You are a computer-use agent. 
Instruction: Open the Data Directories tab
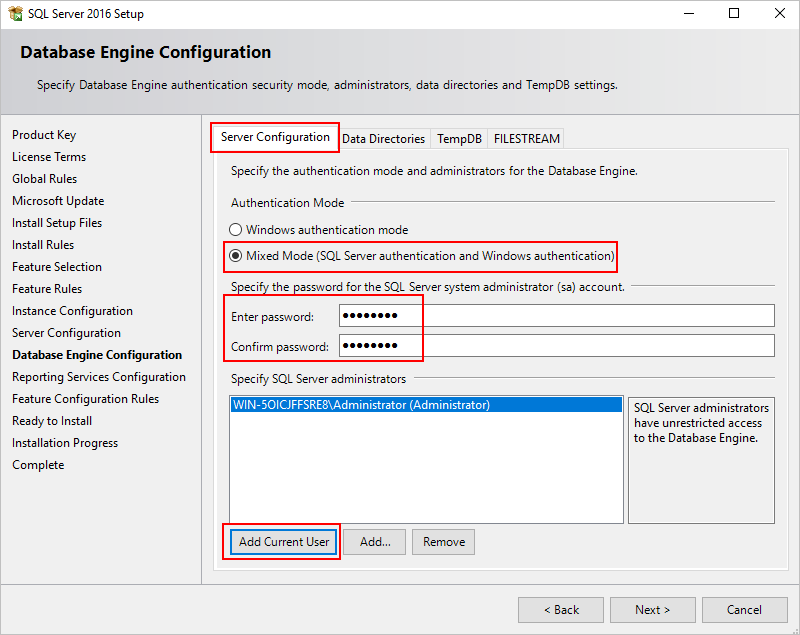tap(383, 139)
